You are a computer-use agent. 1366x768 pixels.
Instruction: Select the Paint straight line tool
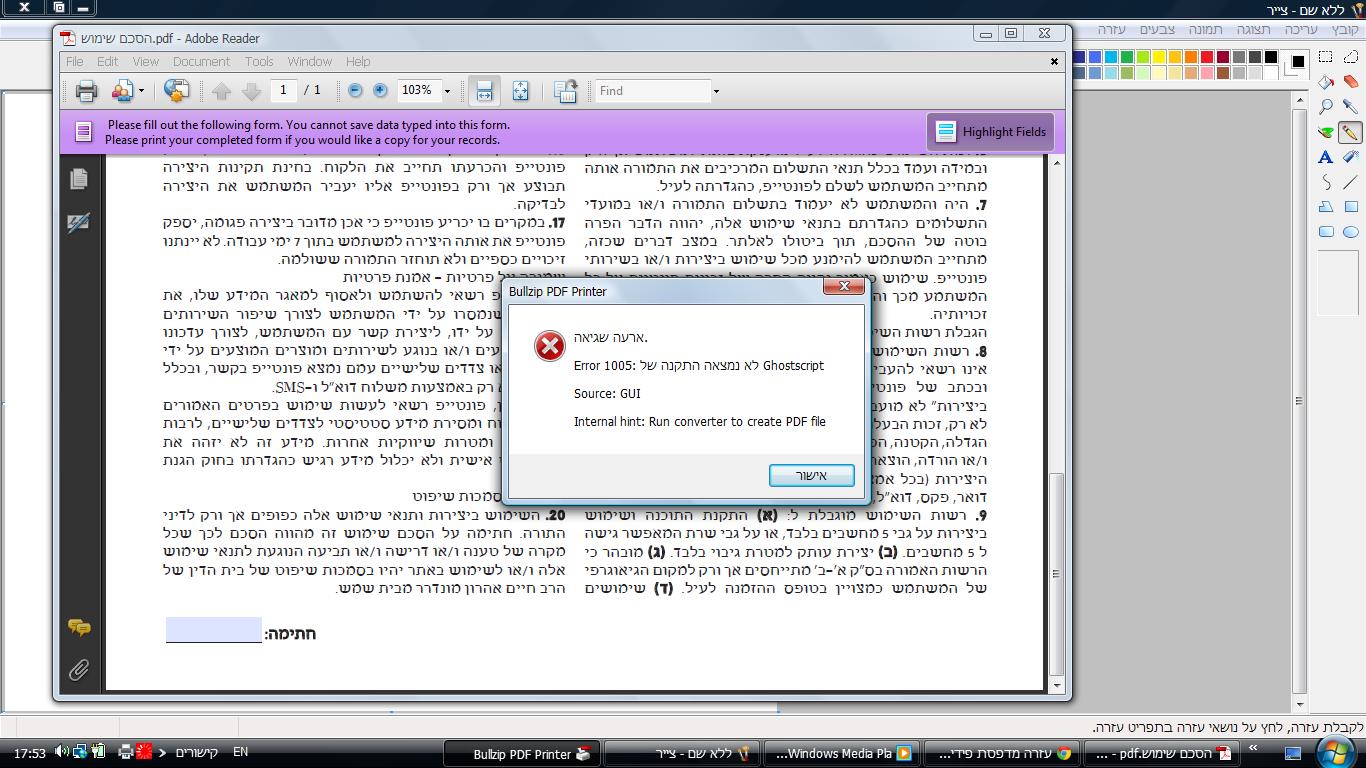(x=1350, y=182)
